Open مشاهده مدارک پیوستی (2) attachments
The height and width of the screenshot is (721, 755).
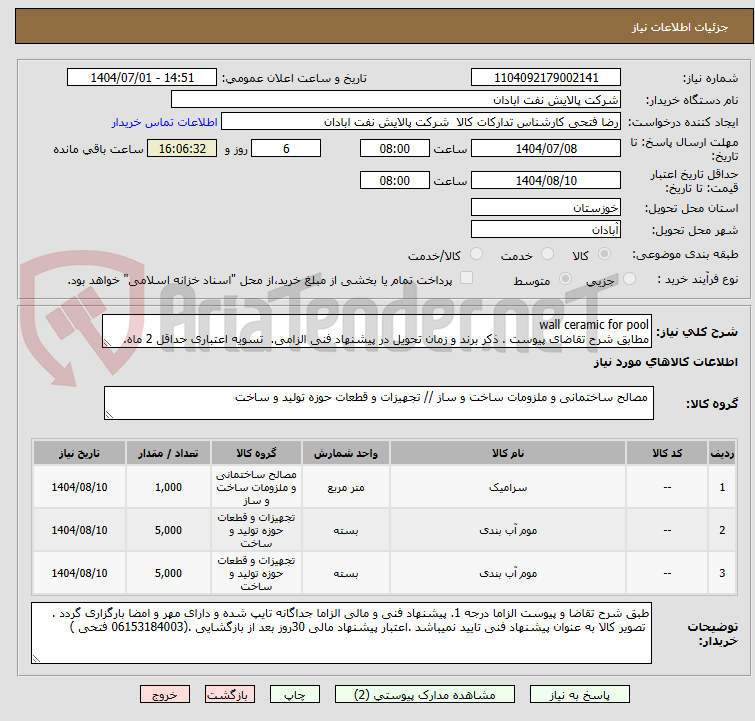click(x=414, y=694)
